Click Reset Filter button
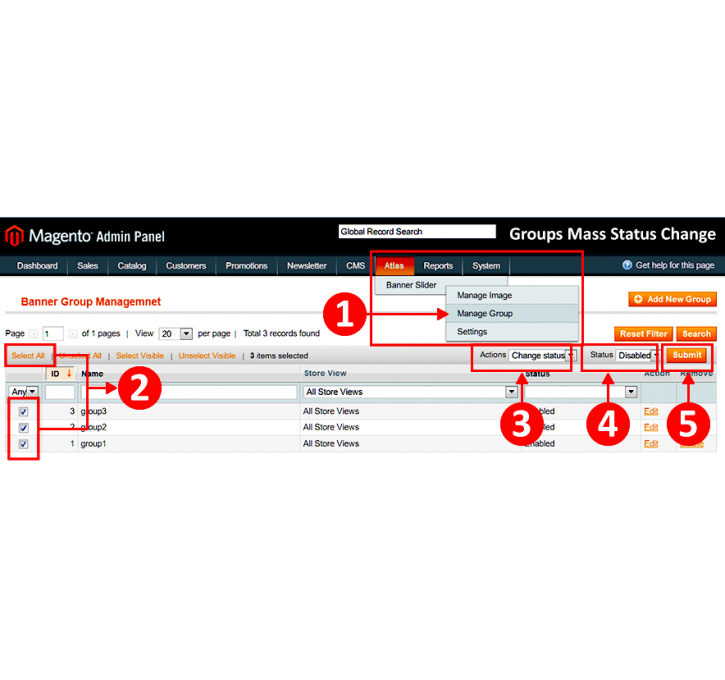 (x=643, y=334)
